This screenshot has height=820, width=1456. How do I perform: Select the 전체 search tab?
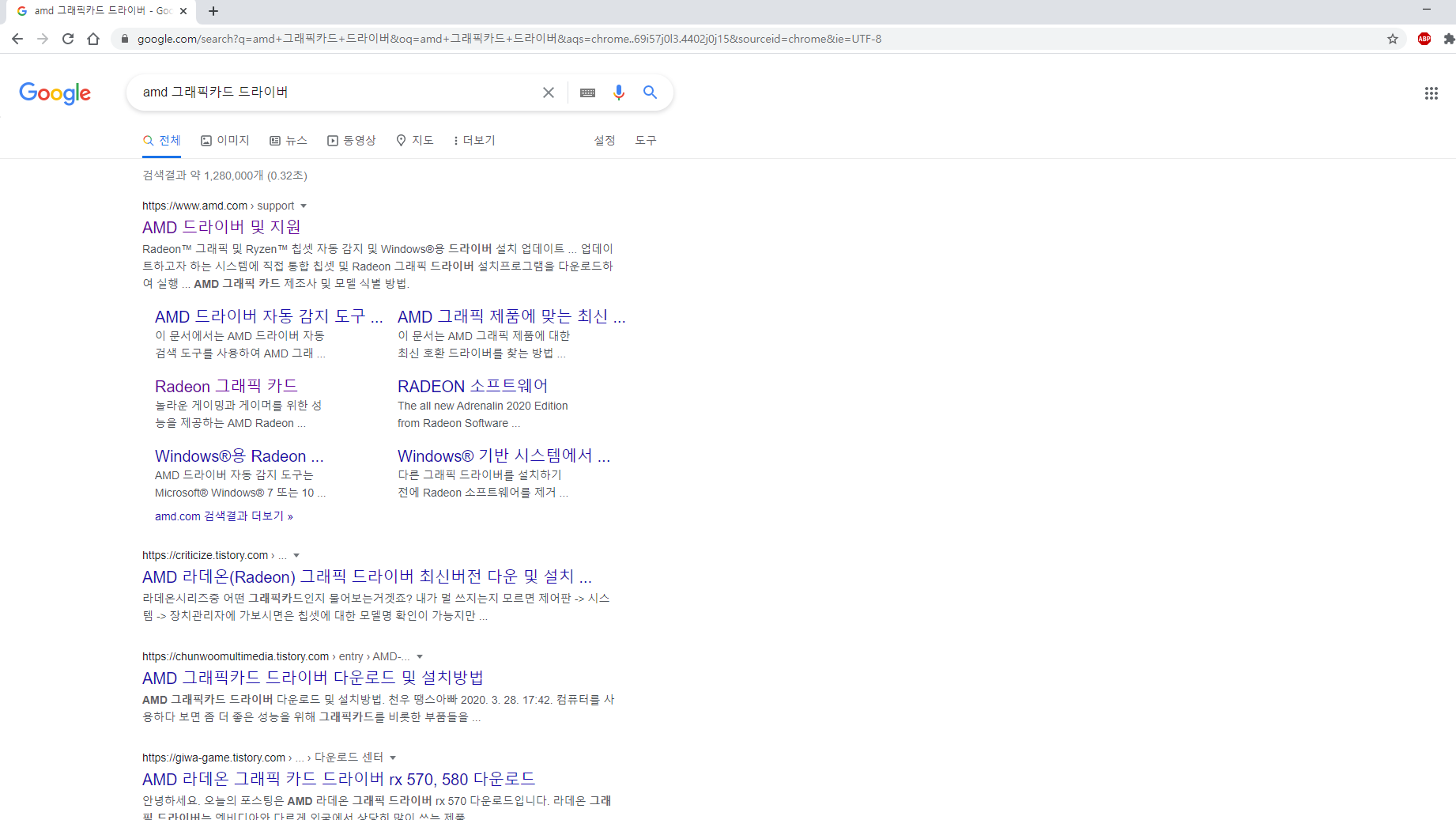161,140
